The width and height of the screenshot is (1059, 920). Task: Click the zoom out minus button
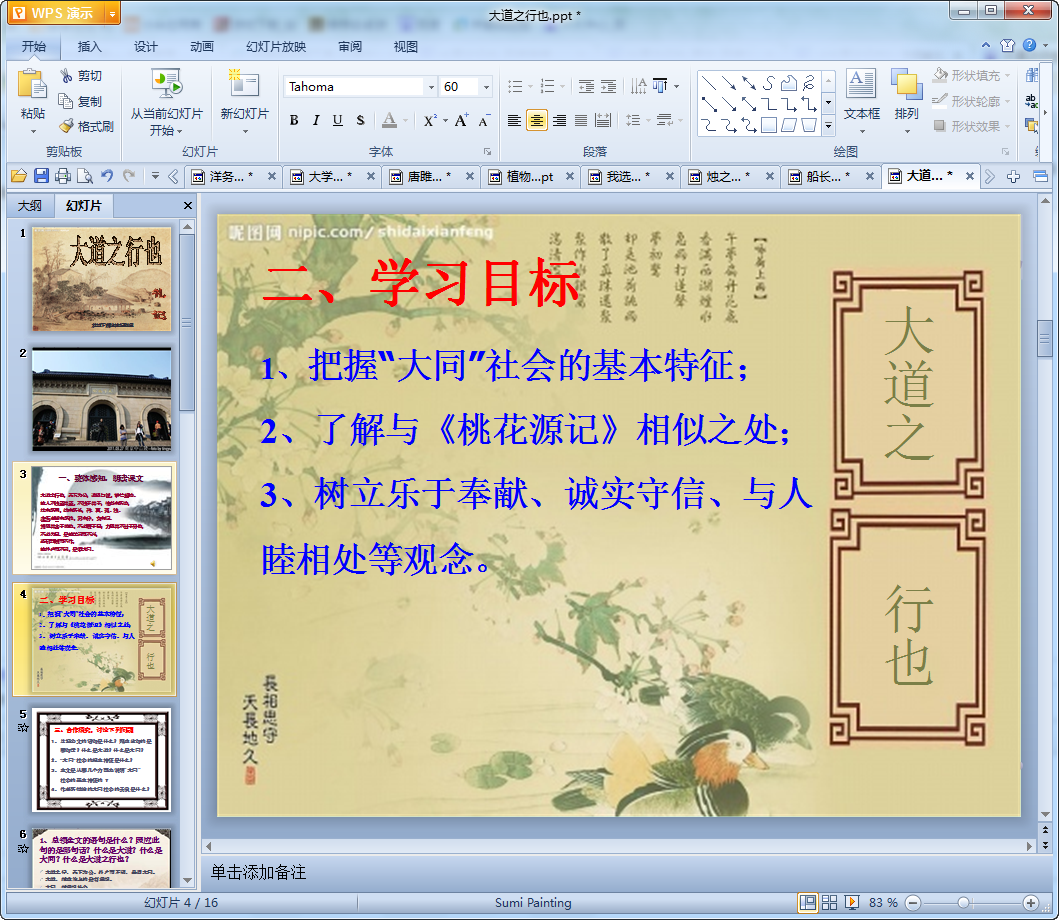coord(913,902)
